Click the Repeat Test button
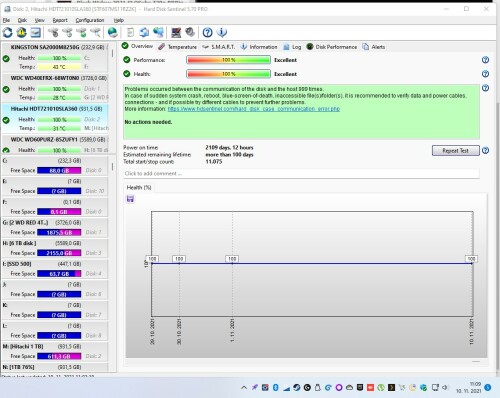The height and width of the screenshot is (398, 500). (x=456, y=151)
